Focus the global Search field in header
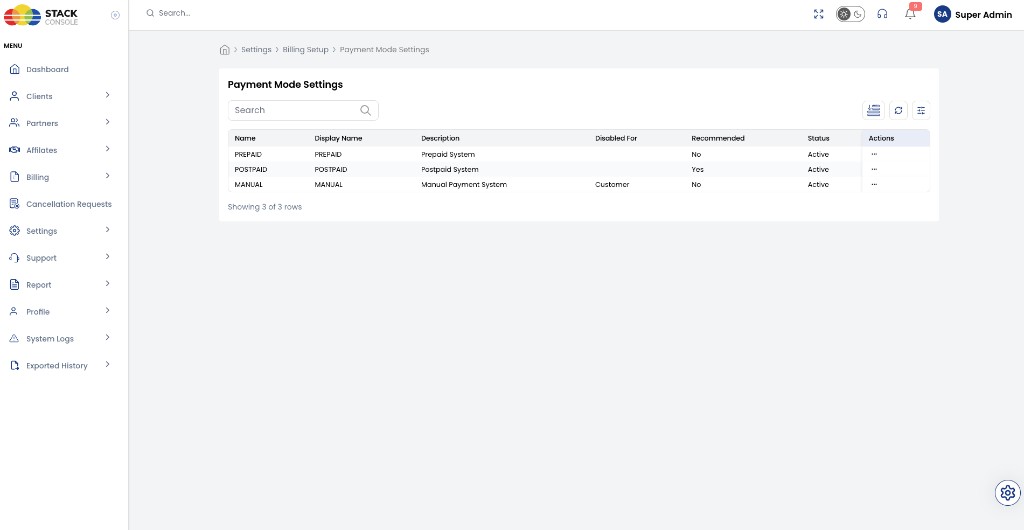Image resolution: width=1024 pixels, height=530 pixels. (174, 13)
